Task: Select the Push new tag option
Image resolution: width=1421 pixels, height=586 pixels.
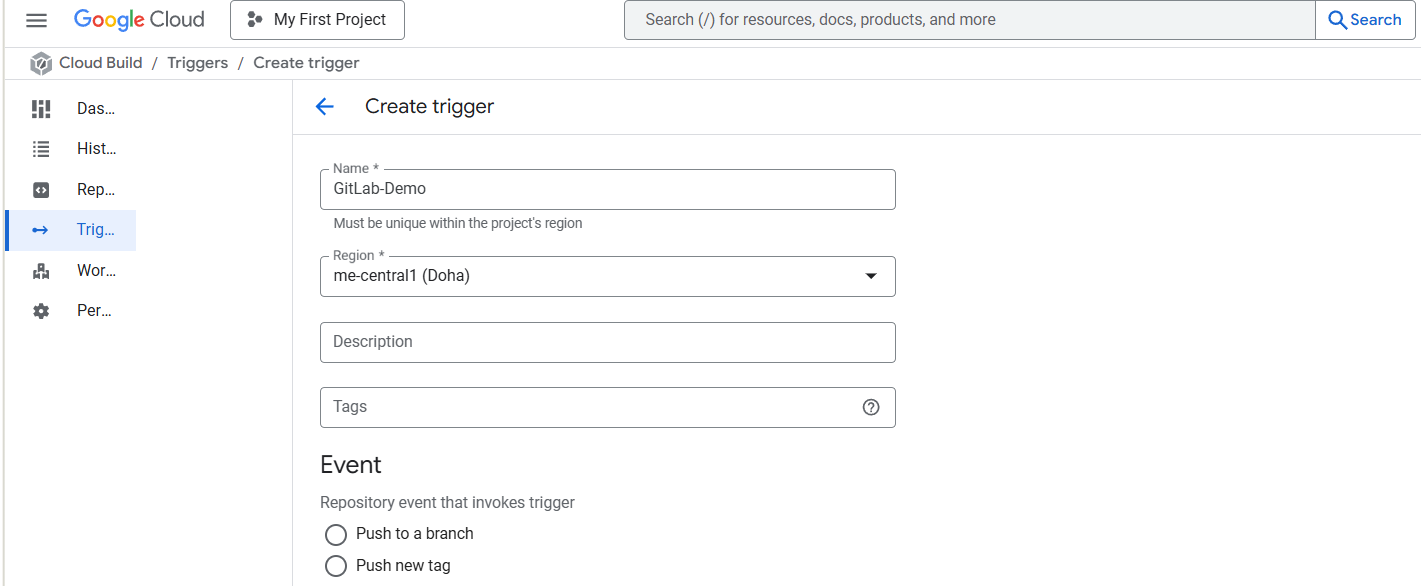Action: 336,566
